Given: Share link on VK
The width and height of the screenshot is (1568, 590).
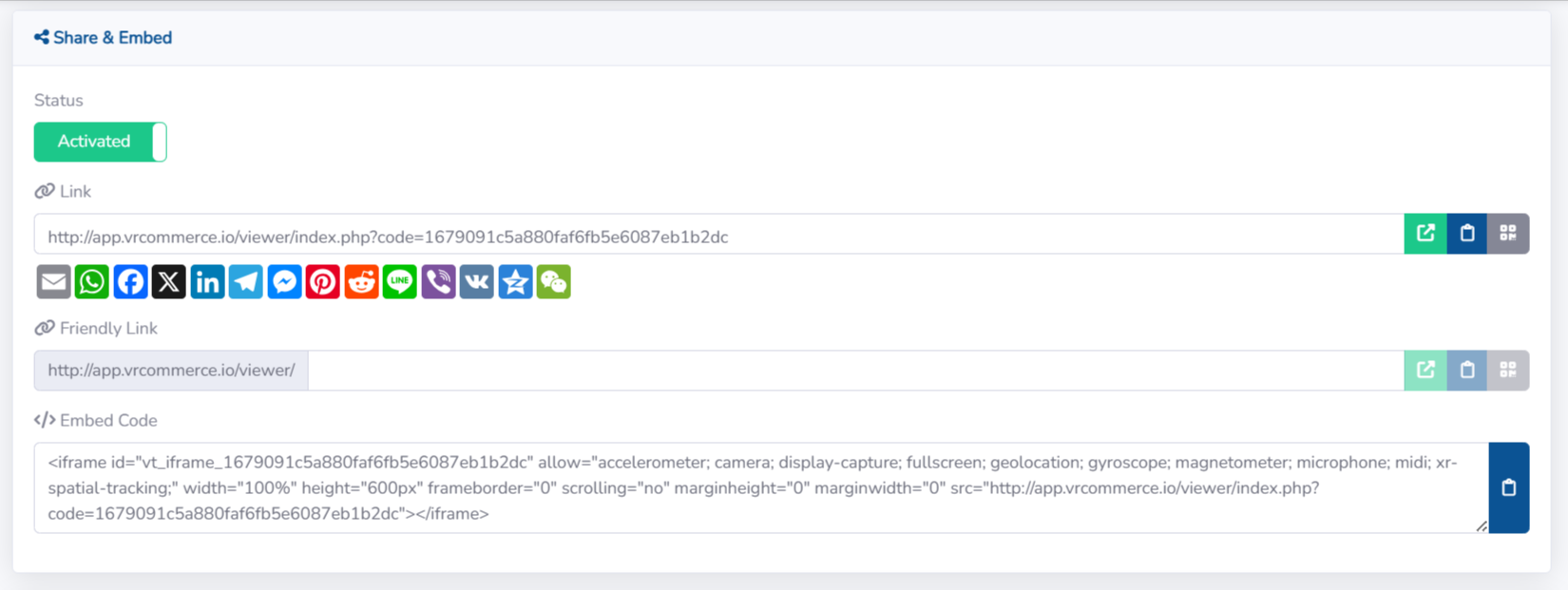Looking at the screenshot, I should (477, 282).
